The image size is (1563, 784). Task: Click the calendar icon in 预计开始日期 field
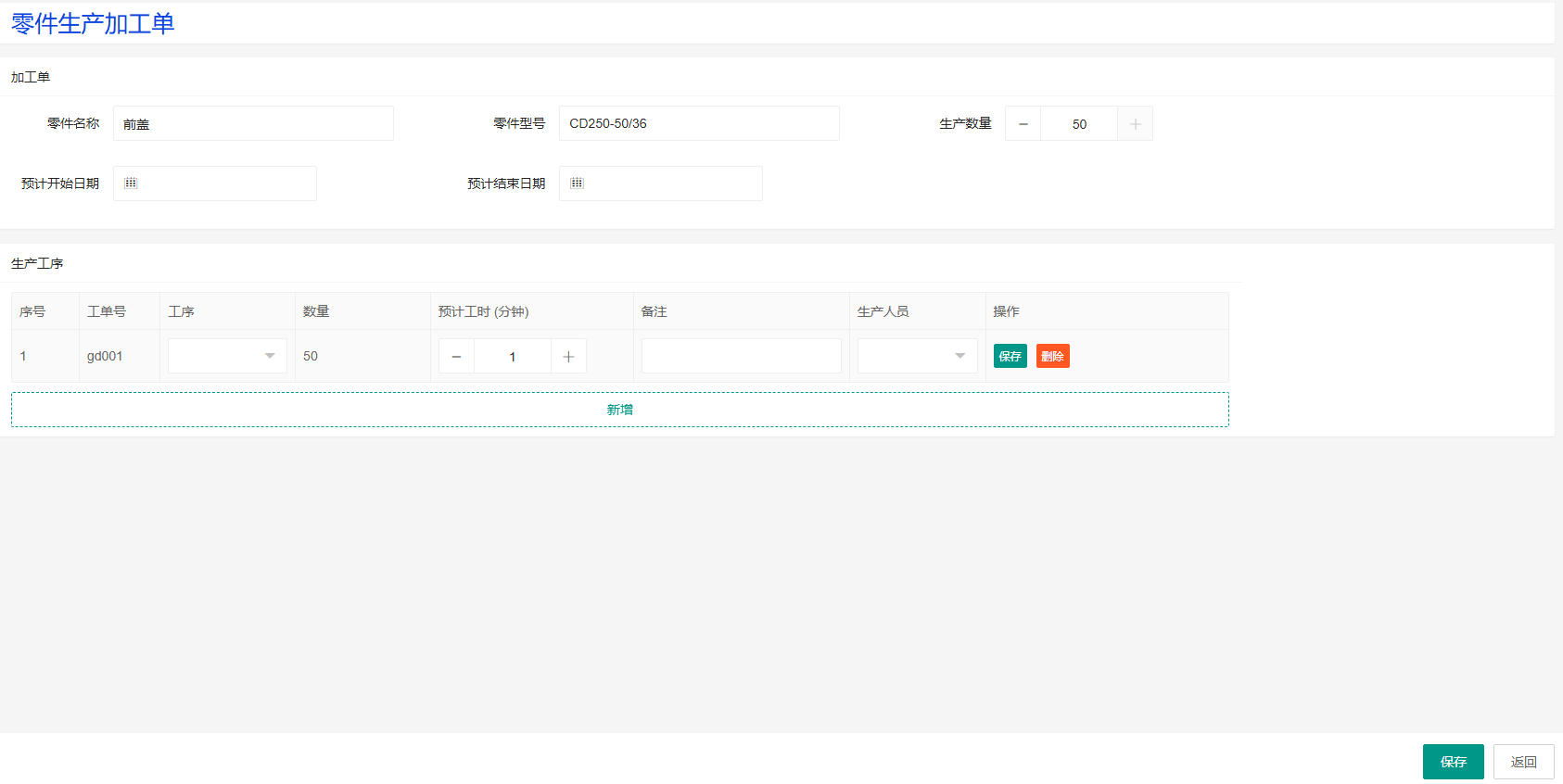coord(131,183)
